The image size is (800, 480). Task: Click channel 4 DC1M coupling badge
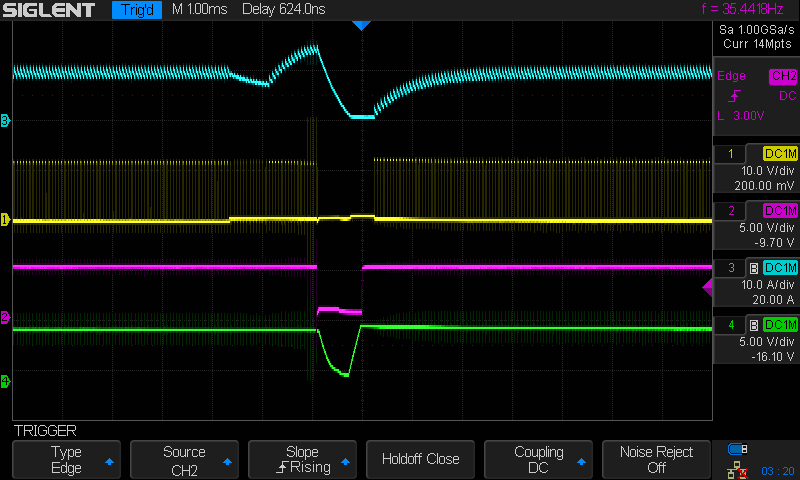coord(780,325)
